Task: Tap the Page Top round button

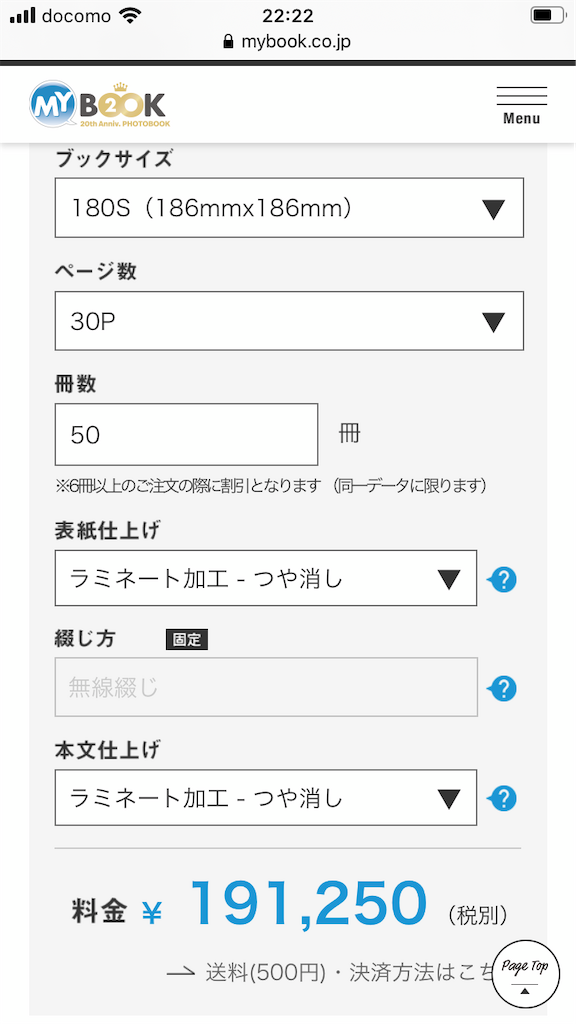Action: click(525, 974)
